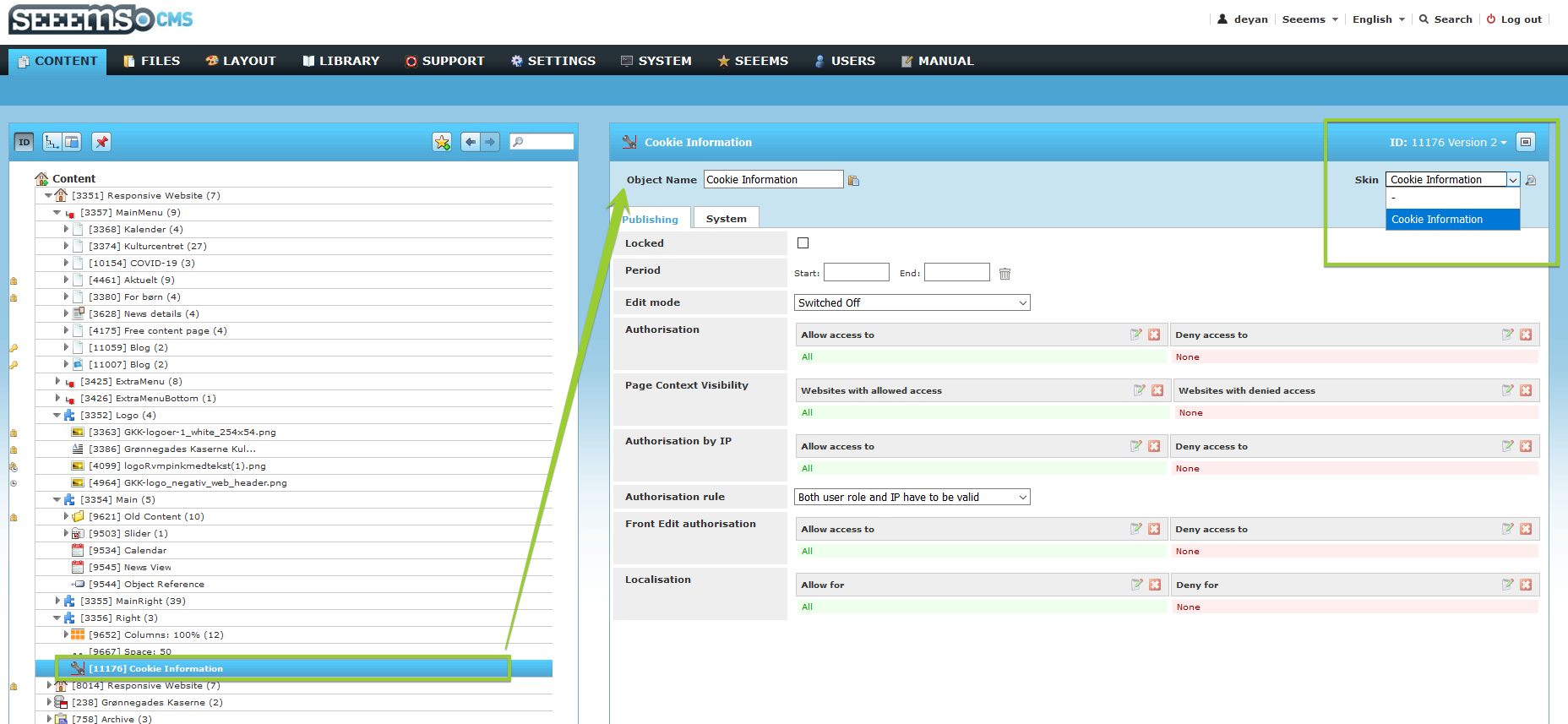The height and width of the screenshot is (724, 1568).
Task: Edit Authorisation Allow access to list
Action: pos(1136,335)
